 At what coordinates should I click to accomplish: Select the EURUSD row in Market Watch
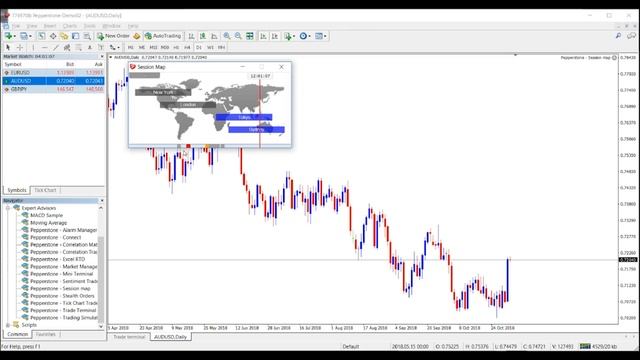53,73
